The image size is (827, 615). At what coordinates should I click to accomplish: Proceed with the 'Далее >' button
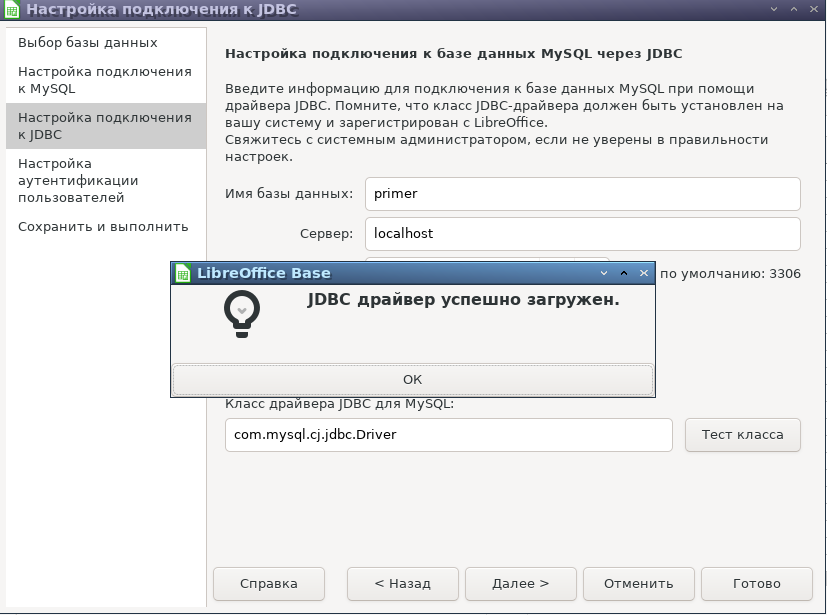pos(521,584)
